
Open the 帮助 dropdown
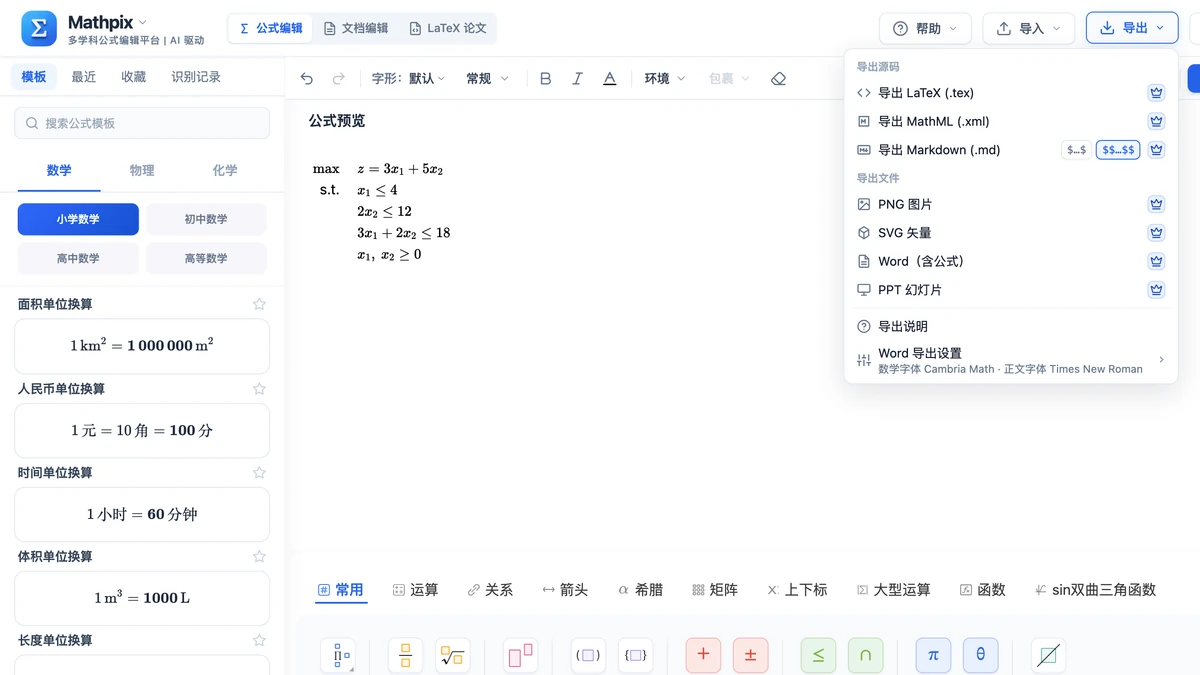925,28
